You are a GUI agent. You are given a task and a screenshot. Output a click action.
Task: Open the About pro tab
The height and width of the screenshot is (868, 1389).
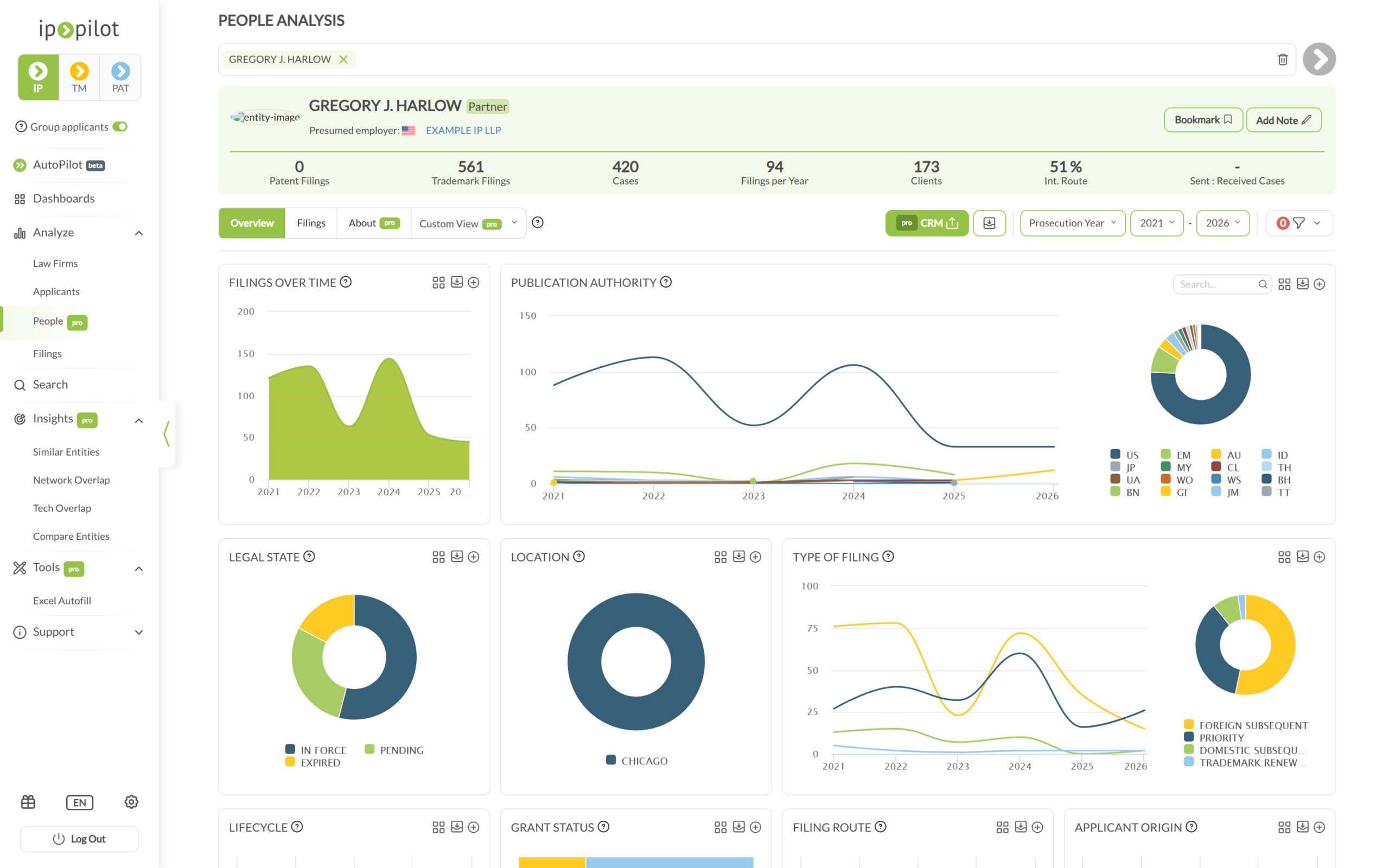click(x=374, y=223)
